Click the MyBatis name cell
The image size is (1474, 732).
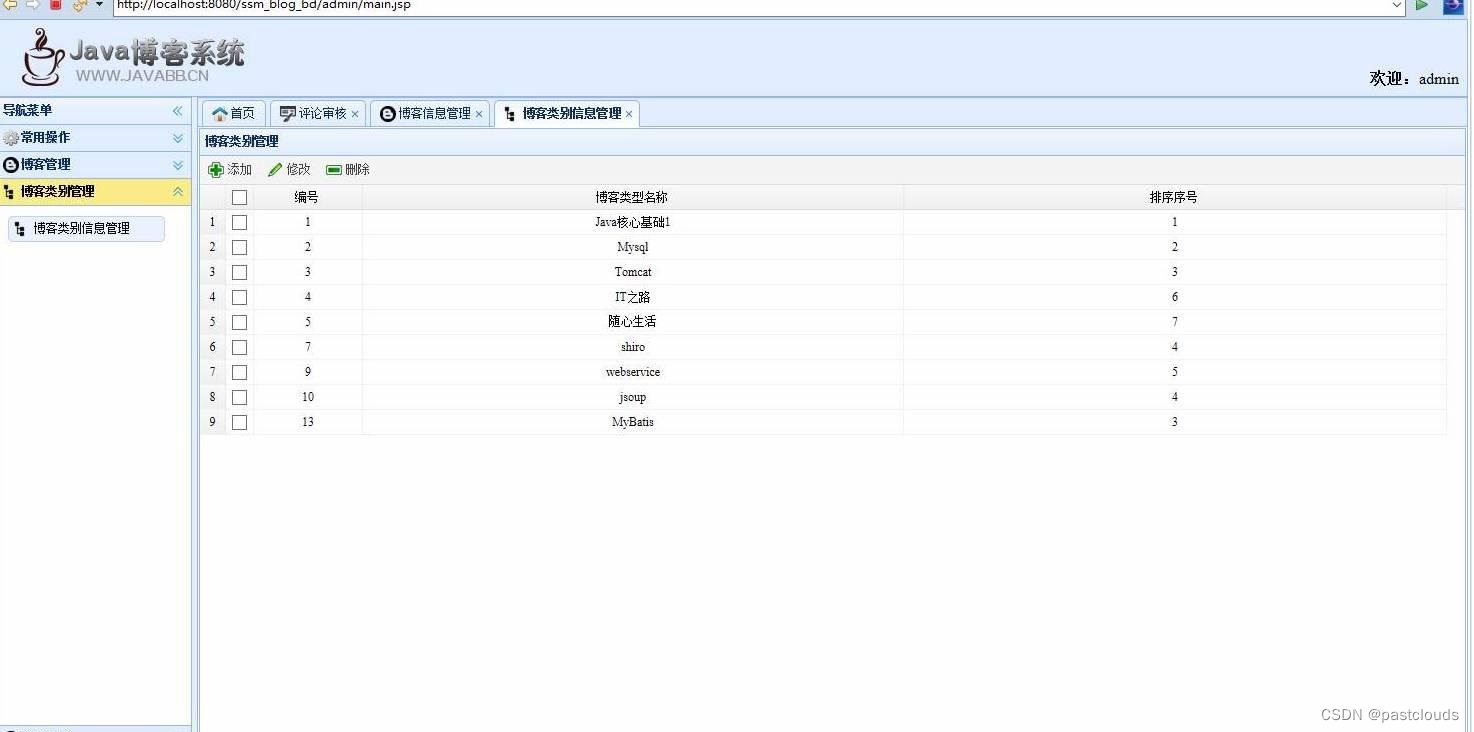pos(632,423)
